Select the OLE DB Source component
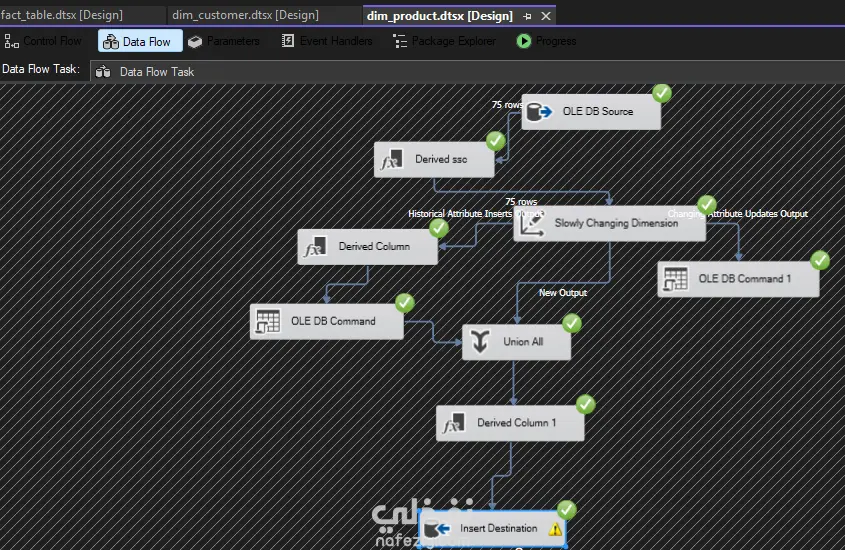The image size is (845, 550). coord(591,112)
